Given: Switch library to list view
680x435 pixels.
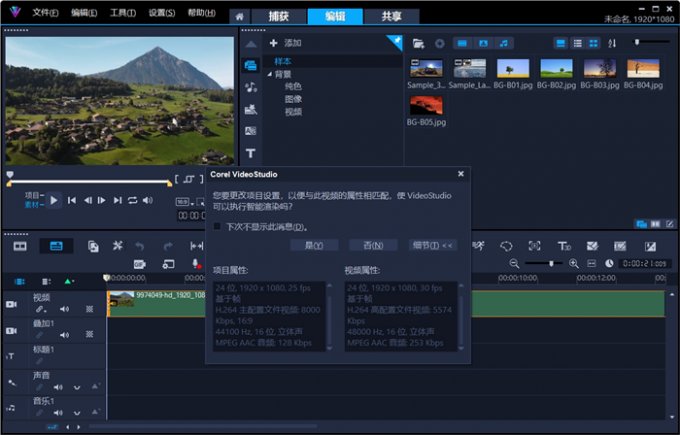Looking at the screenshot, I should [x=578, y=43].
